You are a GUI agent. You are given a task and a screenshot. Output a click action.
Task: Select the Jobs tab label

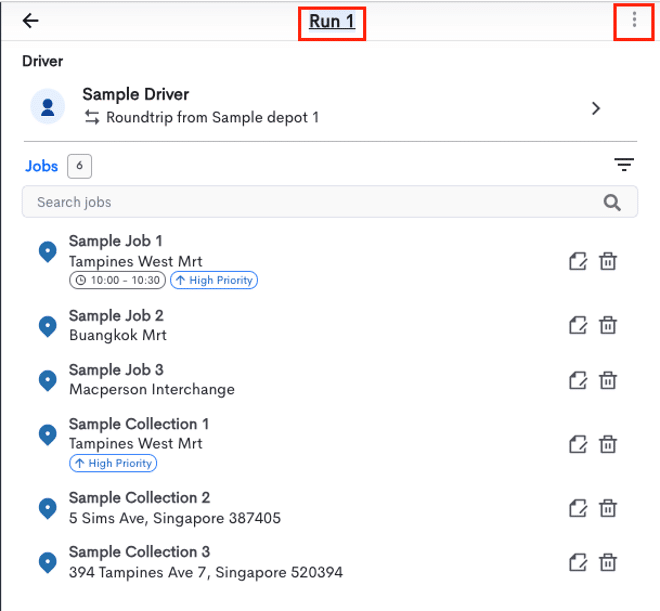click(x=41, y=166)
